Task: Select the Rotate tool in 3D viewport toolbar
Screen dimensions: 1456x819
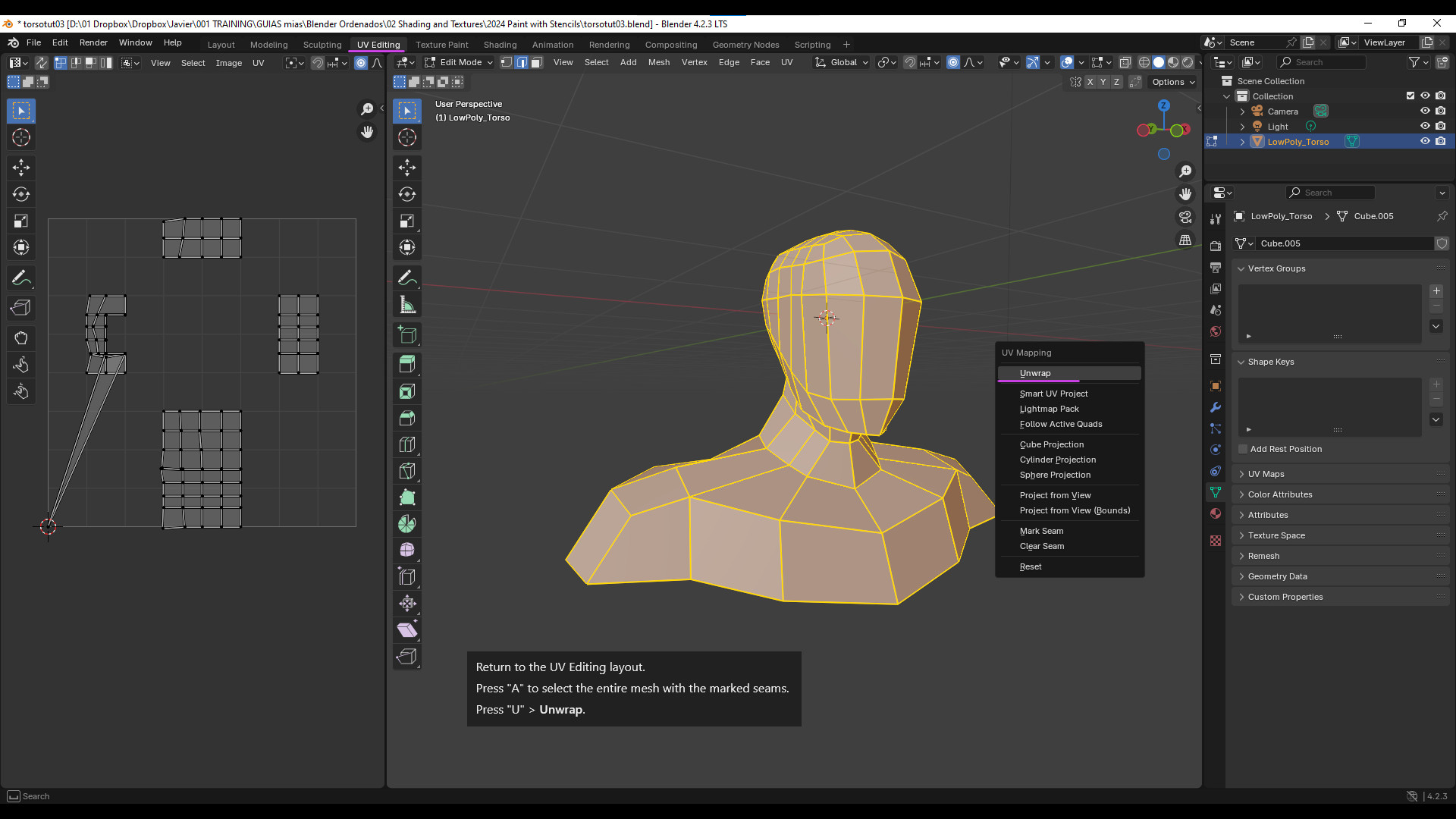Action: pyautogui.click(x=407, y=194)
